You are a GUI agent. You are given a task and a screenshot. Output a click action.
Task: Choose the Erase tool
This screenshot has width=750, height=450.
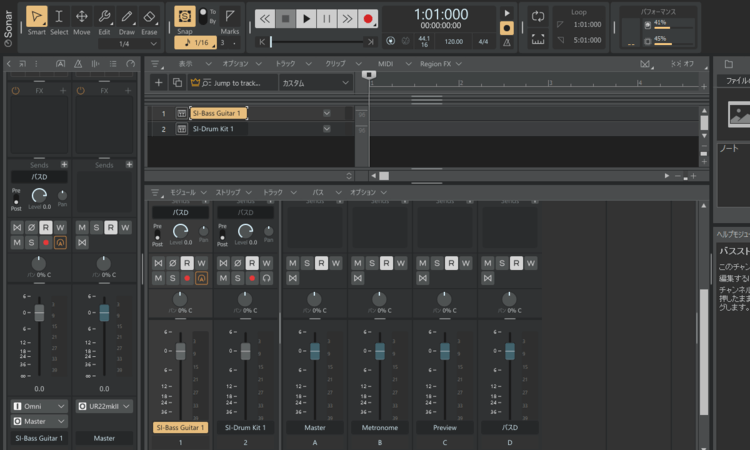tap(149, 17)
